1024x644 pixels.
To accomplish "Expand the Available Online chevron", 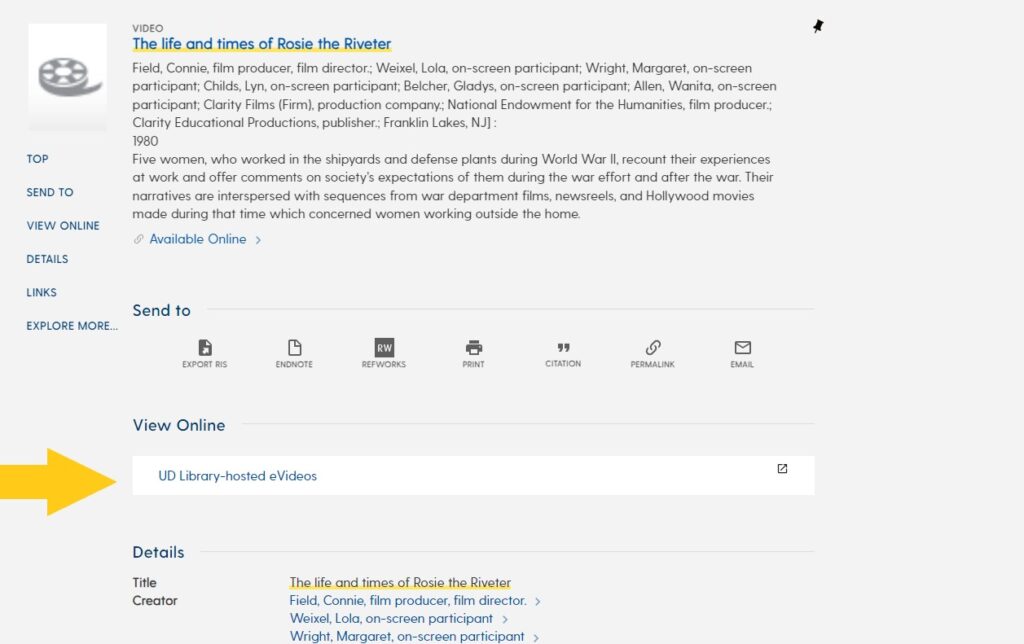I will (x=258, y=240).
